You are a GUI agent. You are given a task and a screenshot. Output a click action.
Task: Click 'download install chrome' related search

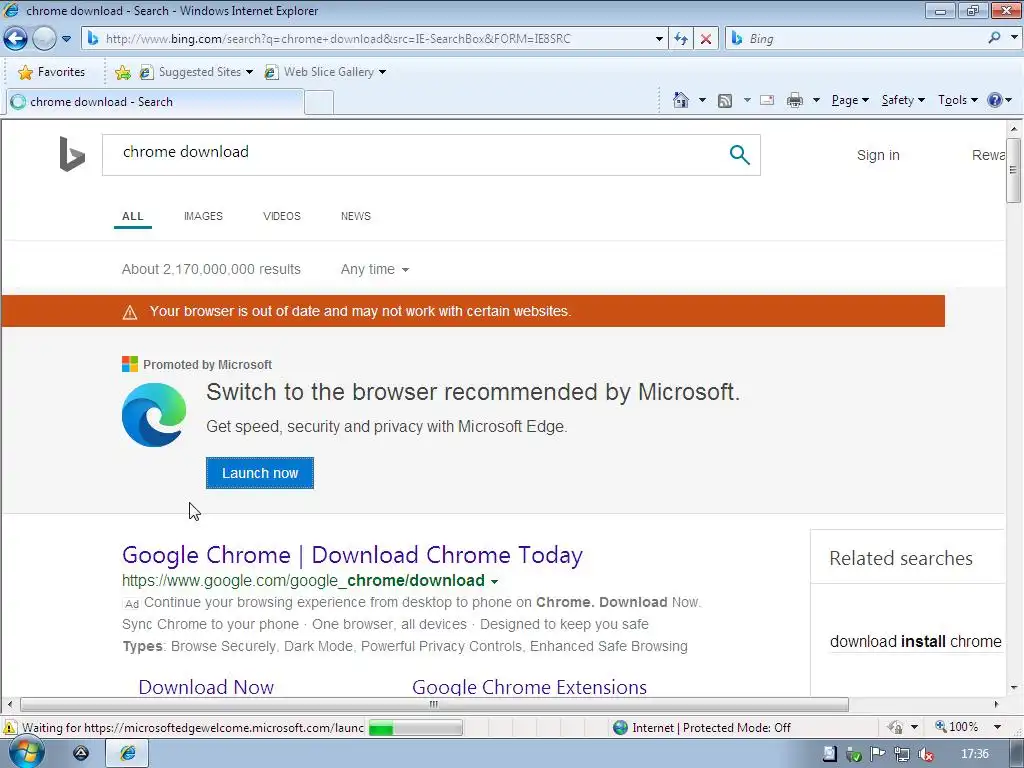tap(916, 641)
